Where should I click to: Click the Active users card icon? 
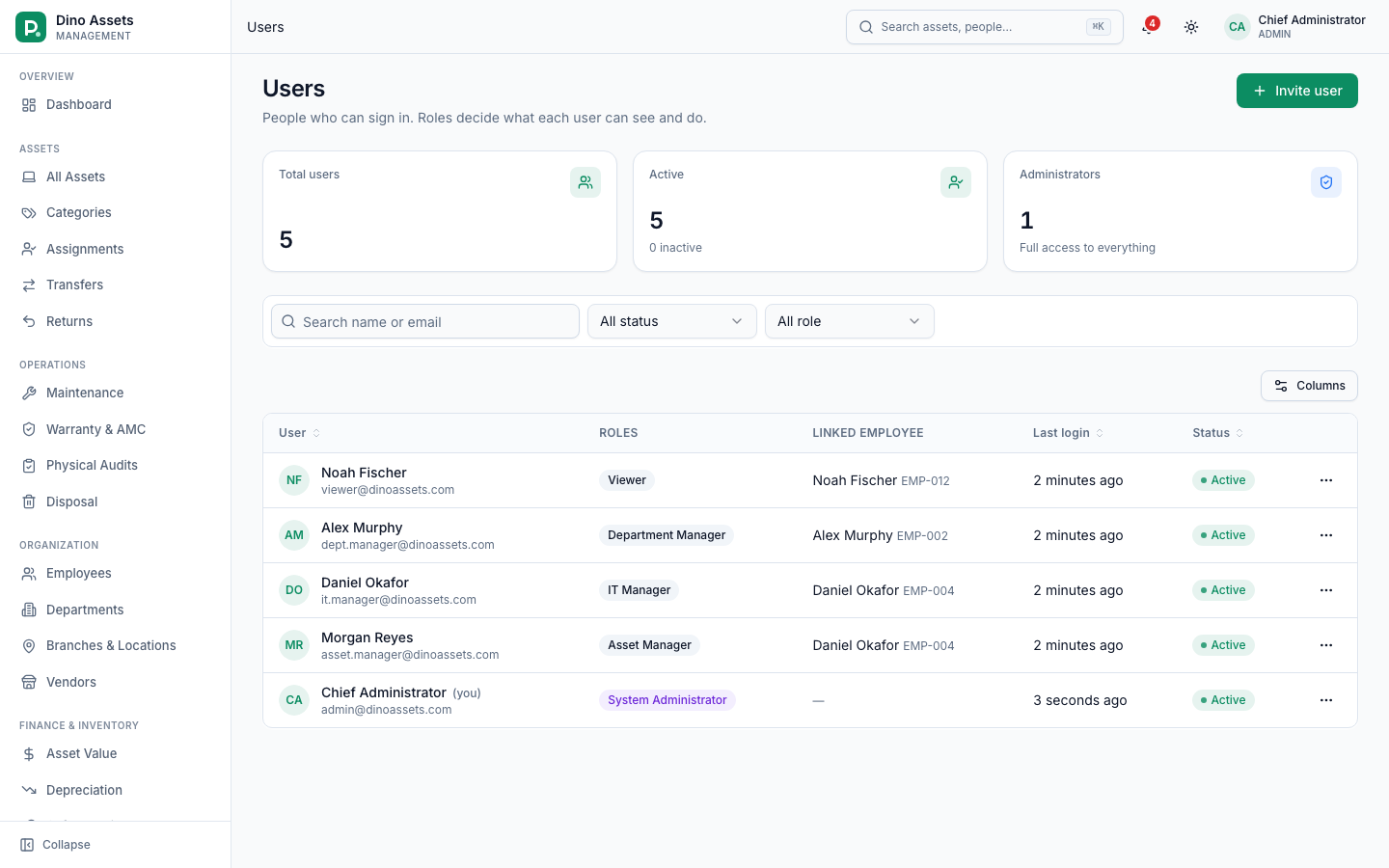956,182
